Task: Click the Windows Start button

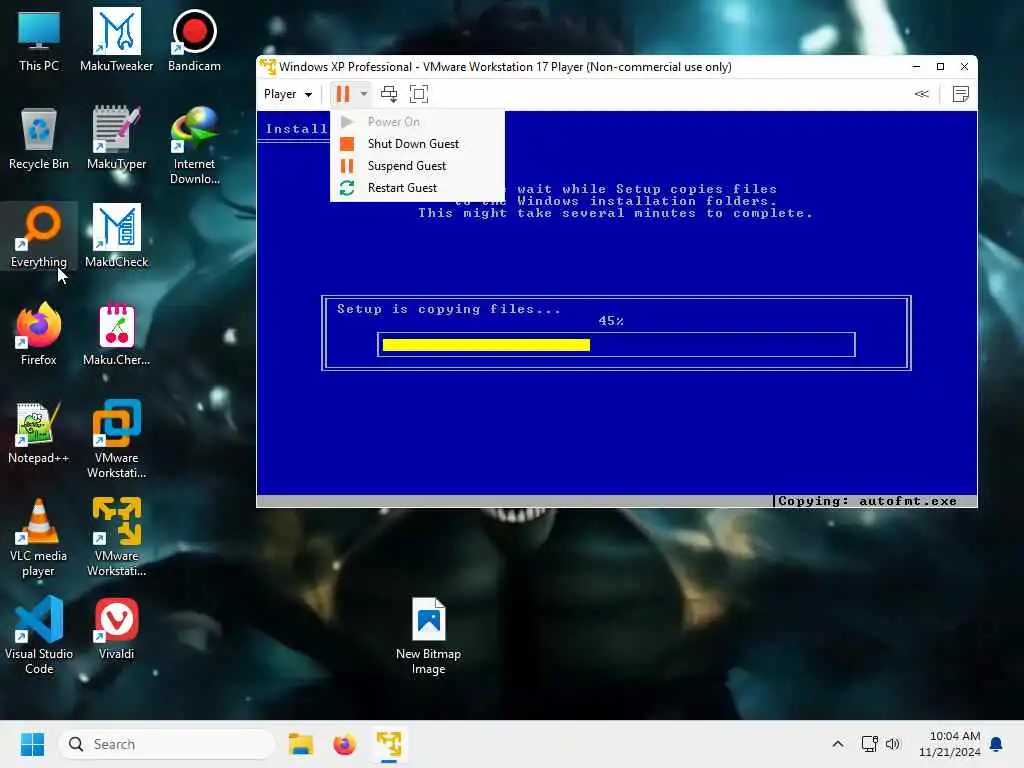Action: [x=32, y=744]
